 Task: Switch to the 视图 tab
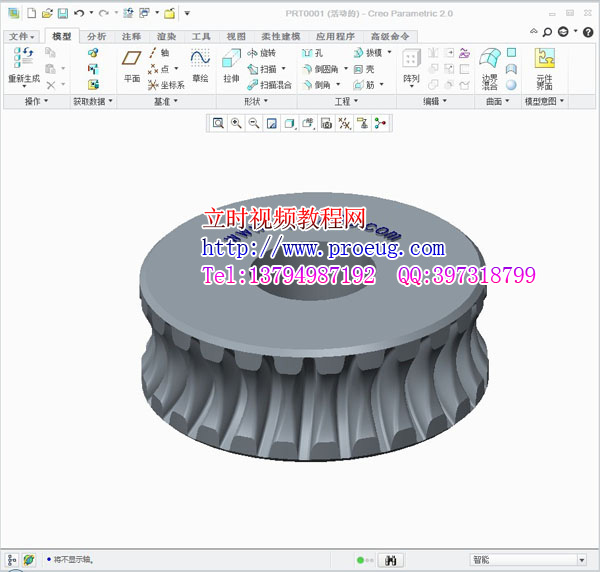(x=236, y=36)
